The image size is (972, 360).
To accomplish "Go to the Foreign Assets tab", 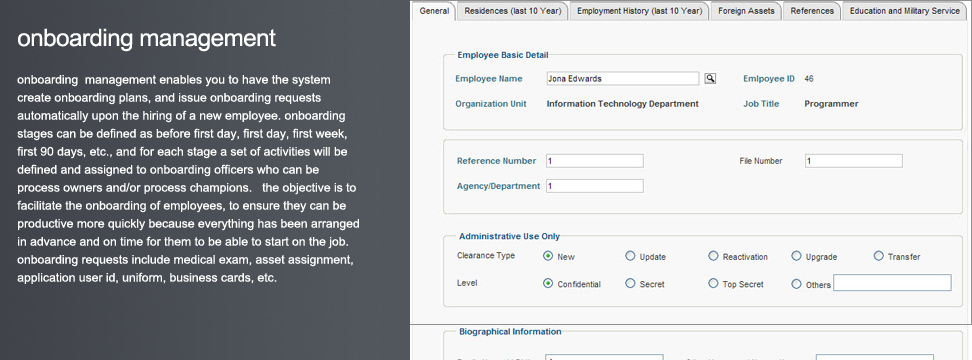I will [746, 11].
